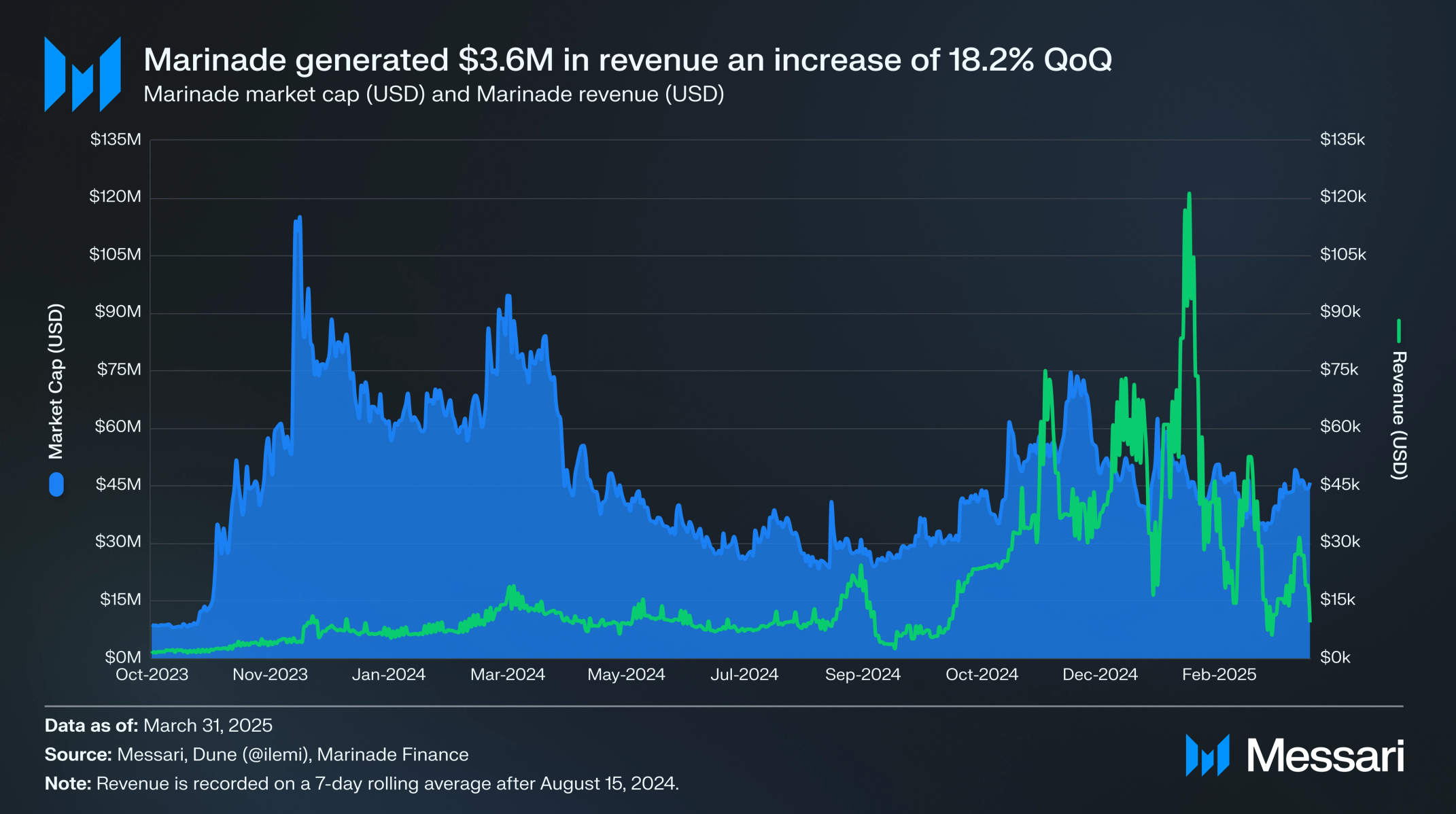Screen dimensions: 1456x814
Task: Click the green Revenue legend marker
Action: (x=1398, y=331)
